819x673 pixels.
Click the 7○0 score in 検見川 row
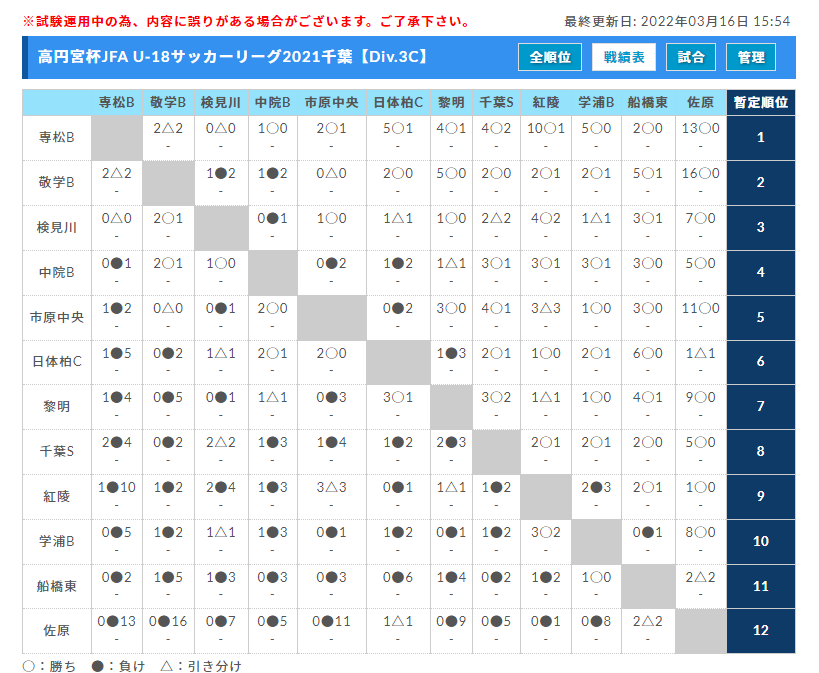click(700, 218)
